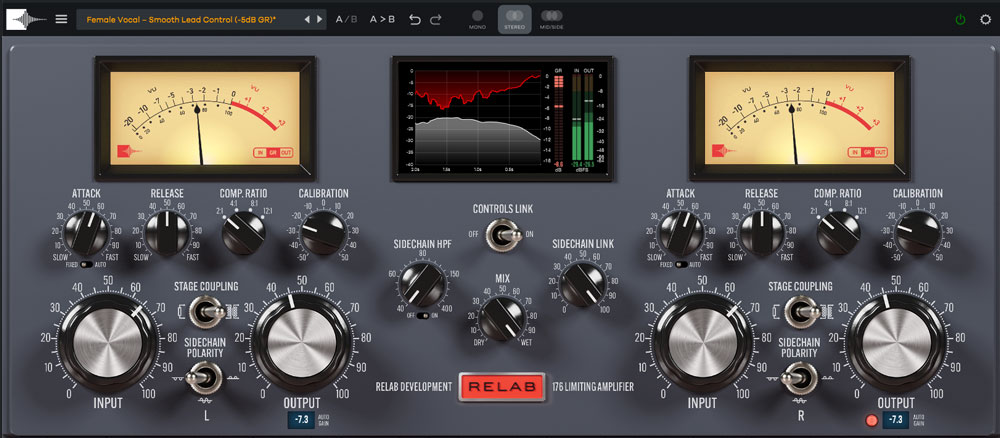Toggle A/B comparison
Image resolution: width=1000 pixels, height=438 pixels.
click(347, 19)
